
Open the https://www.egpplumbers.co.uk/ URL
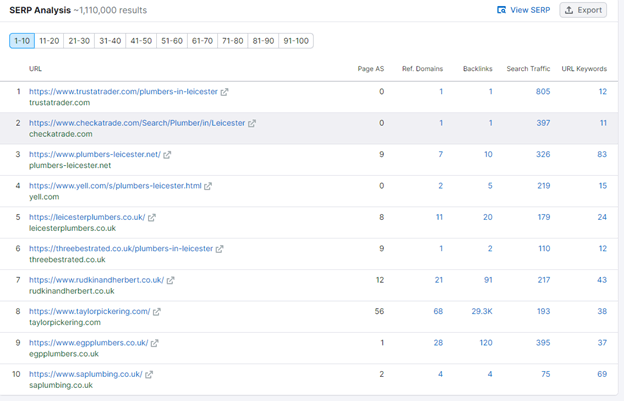[88, 343]
